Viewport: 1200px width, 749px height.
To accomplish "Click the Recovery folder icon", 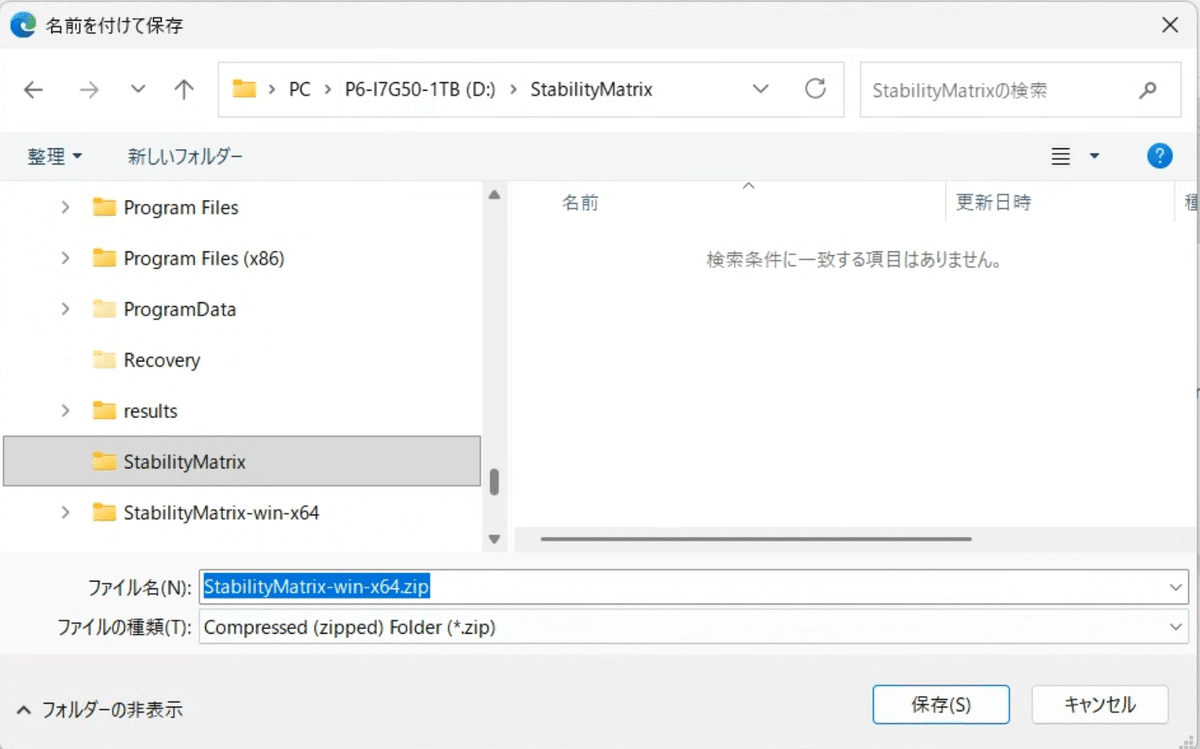I will click(x=104, y=360).
